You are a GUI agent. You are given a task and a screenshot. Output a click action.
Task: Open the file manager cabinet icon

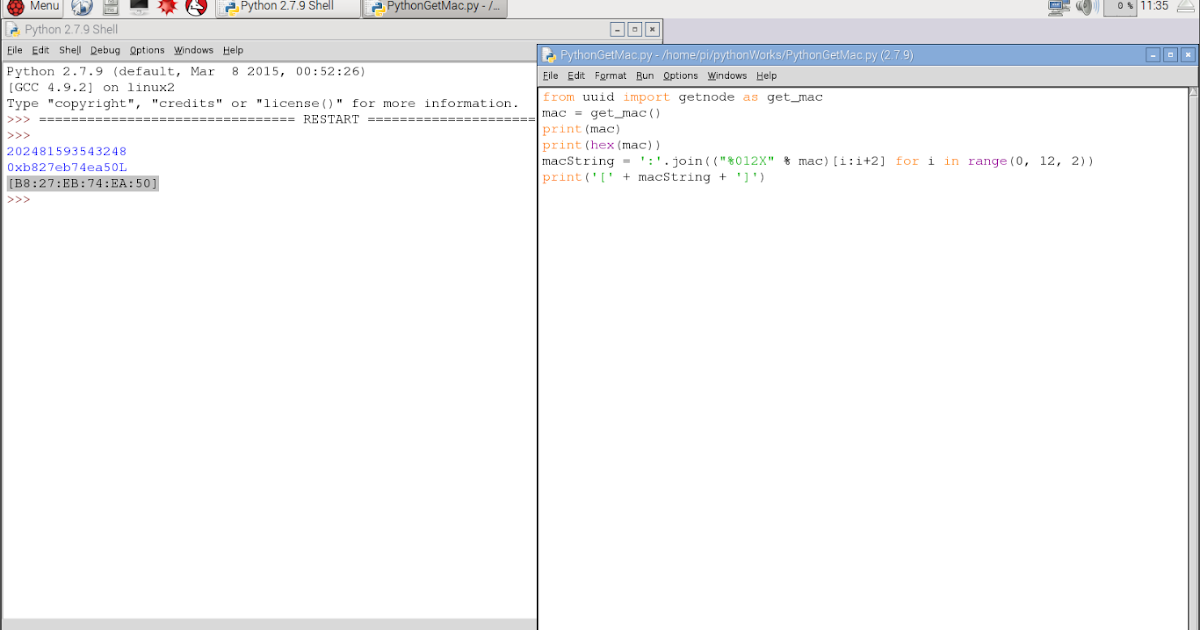pyautogui.click(x=110, y=8)
